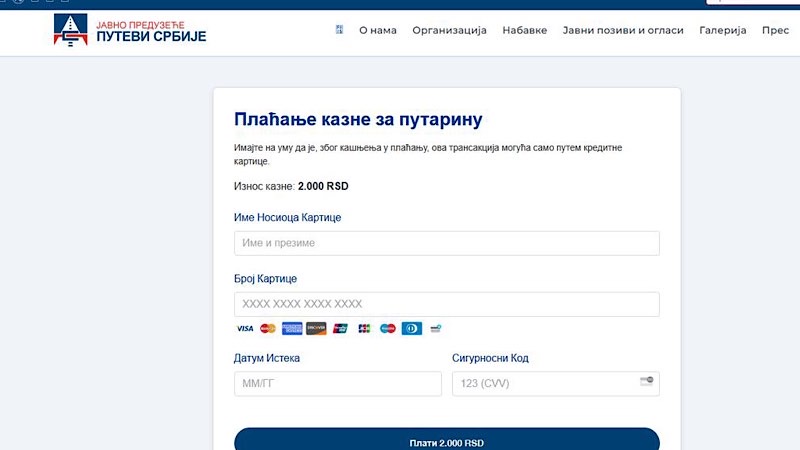Image resolution: width=800 pixels, height=450 pixels.
Task: Click the Плати 2.000 RSD button
Action: [x=447, y=440]
